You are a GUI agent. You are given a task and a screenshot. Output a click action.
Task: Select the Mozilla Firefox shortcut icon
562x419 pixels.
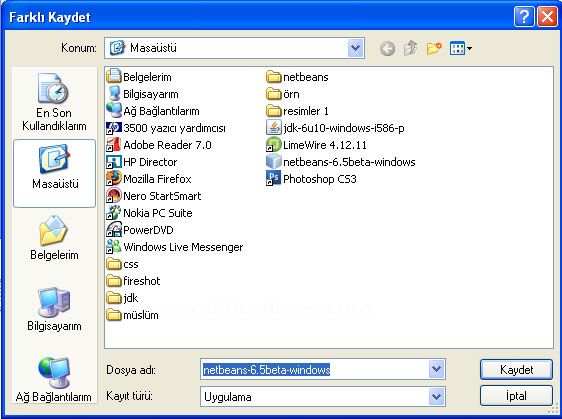[x=114, y=178]
